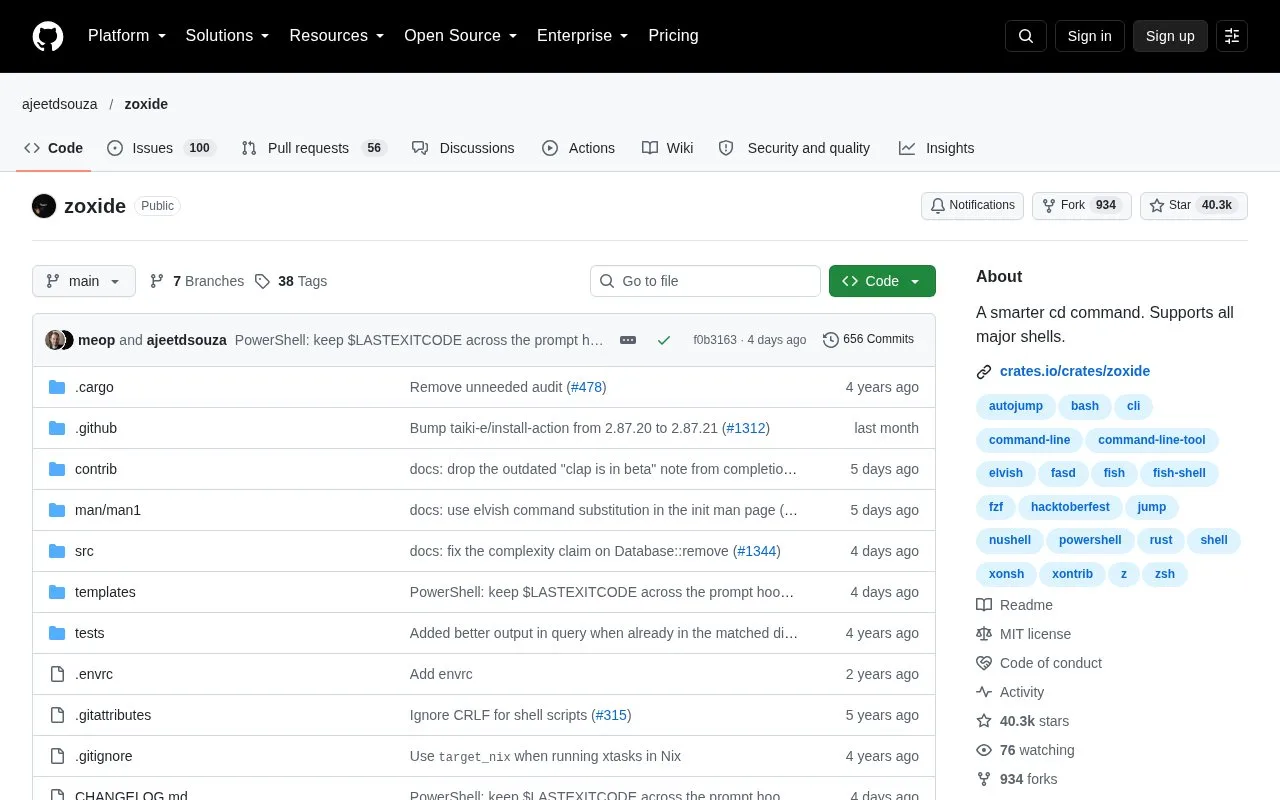
Task: Open the Activity link
Action: 1010,692
